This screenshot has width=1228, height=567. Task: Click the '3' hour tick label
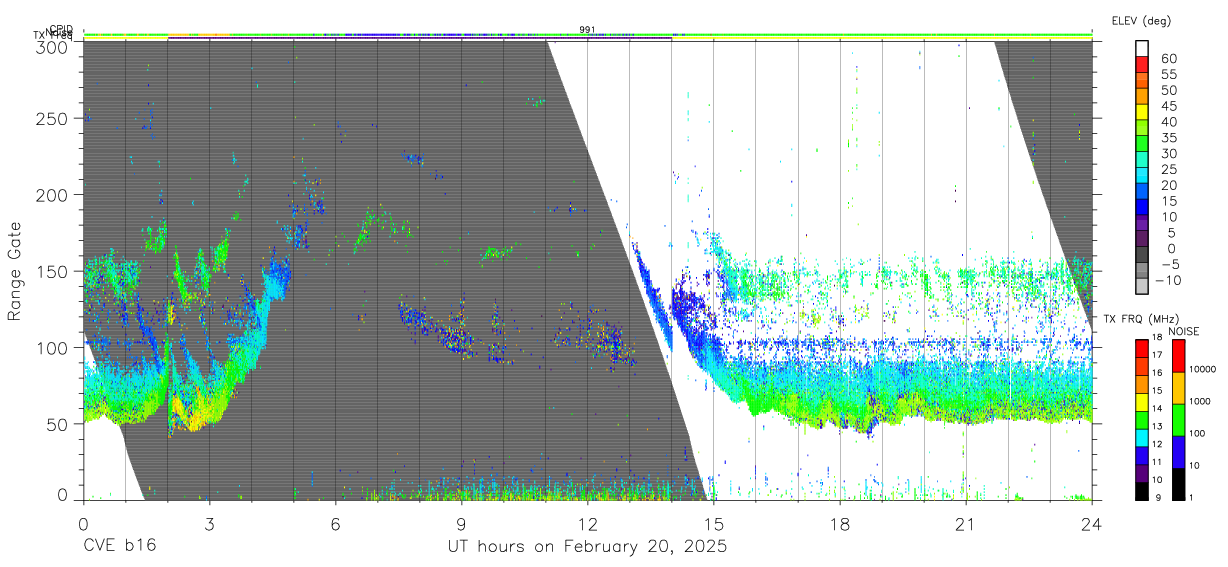tap(209, 523)
